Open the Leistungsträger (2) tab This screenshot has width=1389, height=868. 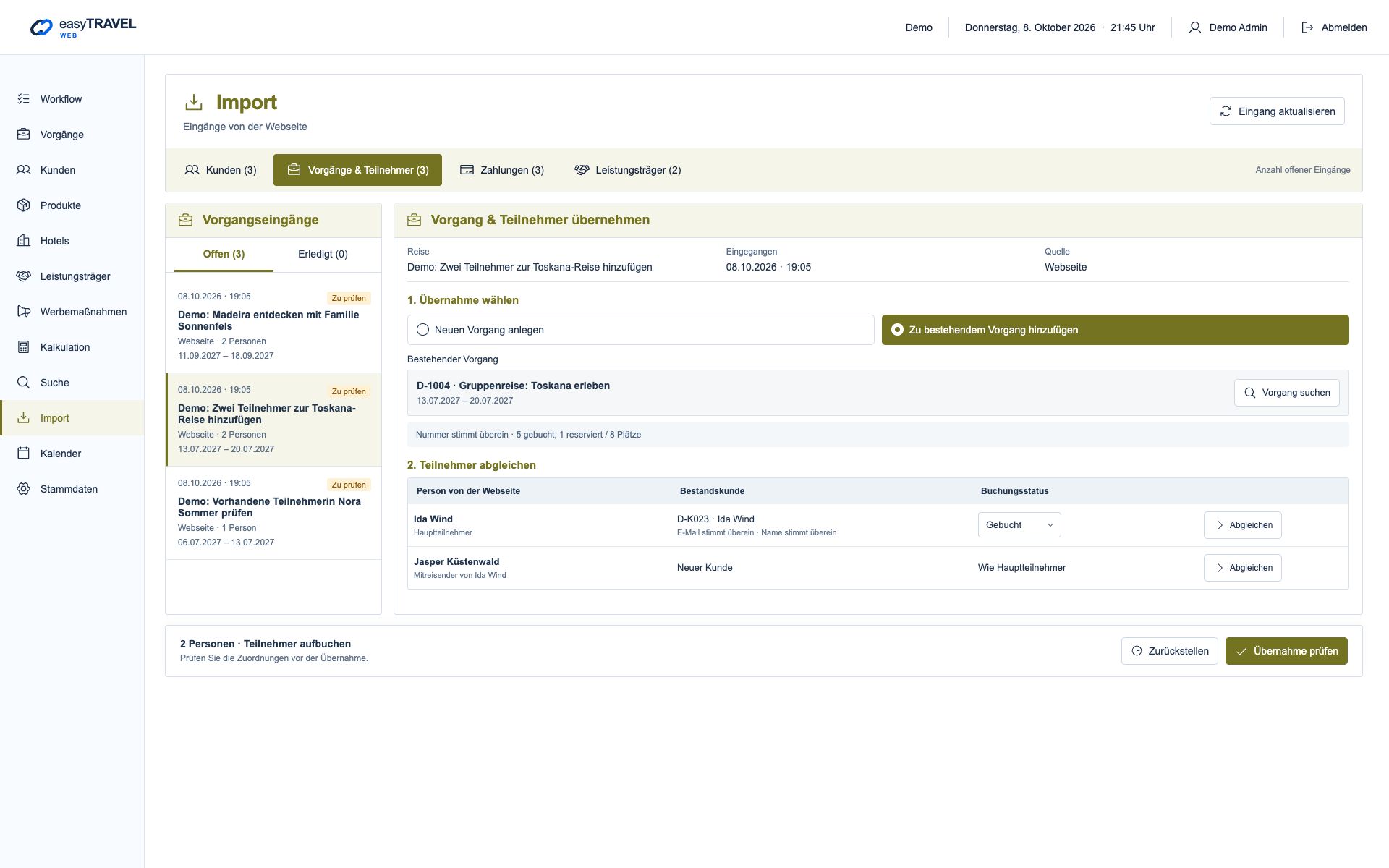coord(627,170)
